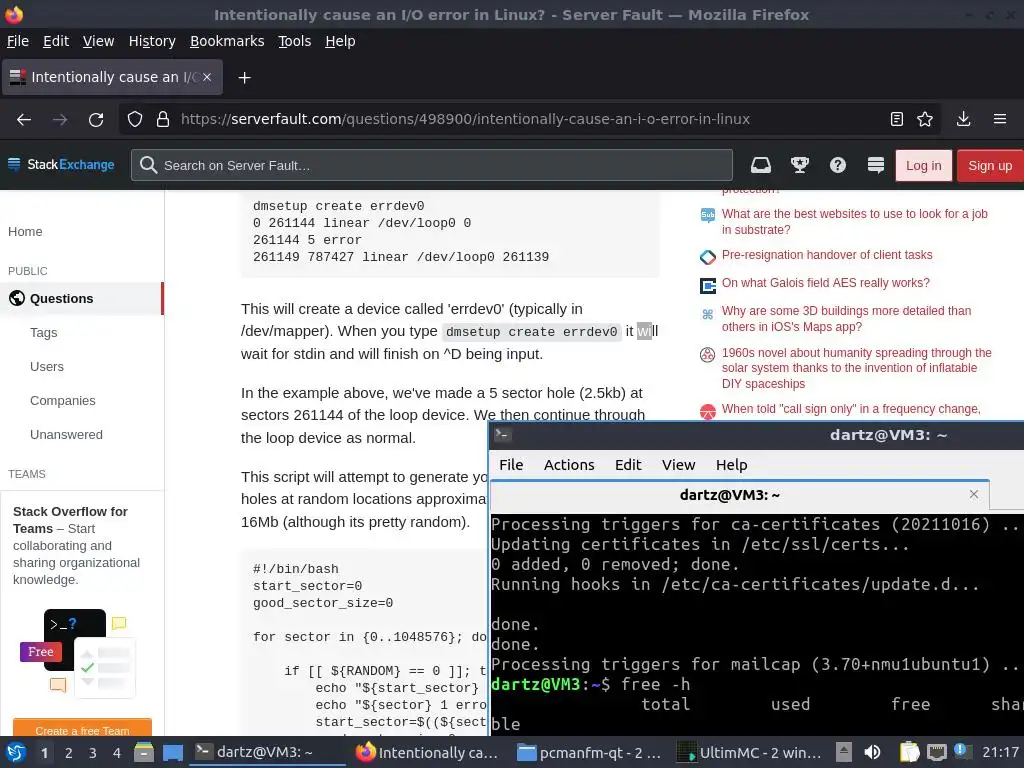Open terminal window's View menu
1024x768 pixels.
tap(679, 464)
